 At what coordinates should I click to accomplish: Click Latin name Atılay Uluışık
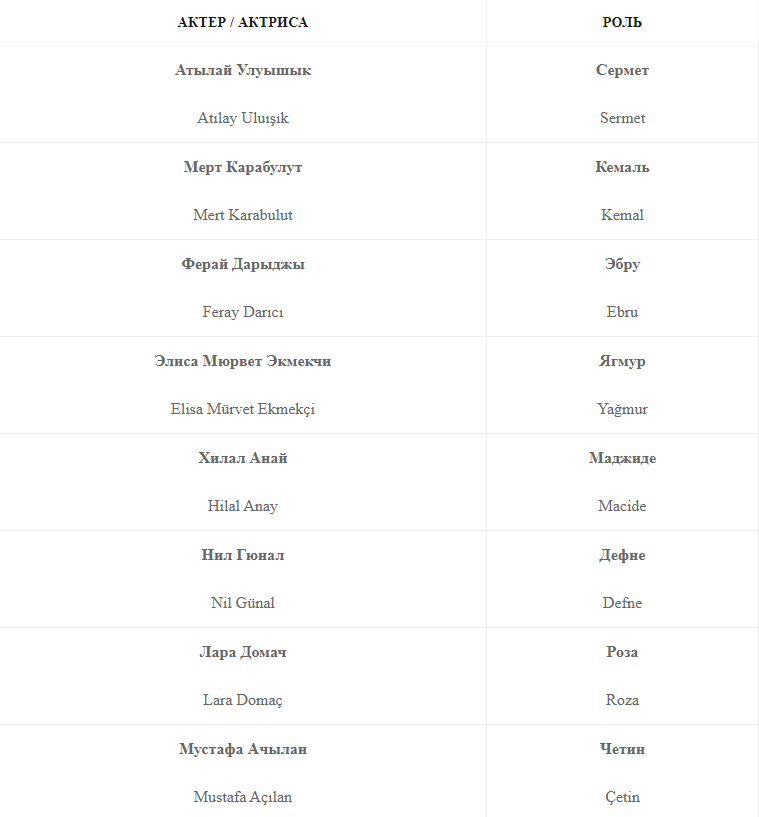click(243, 118)
